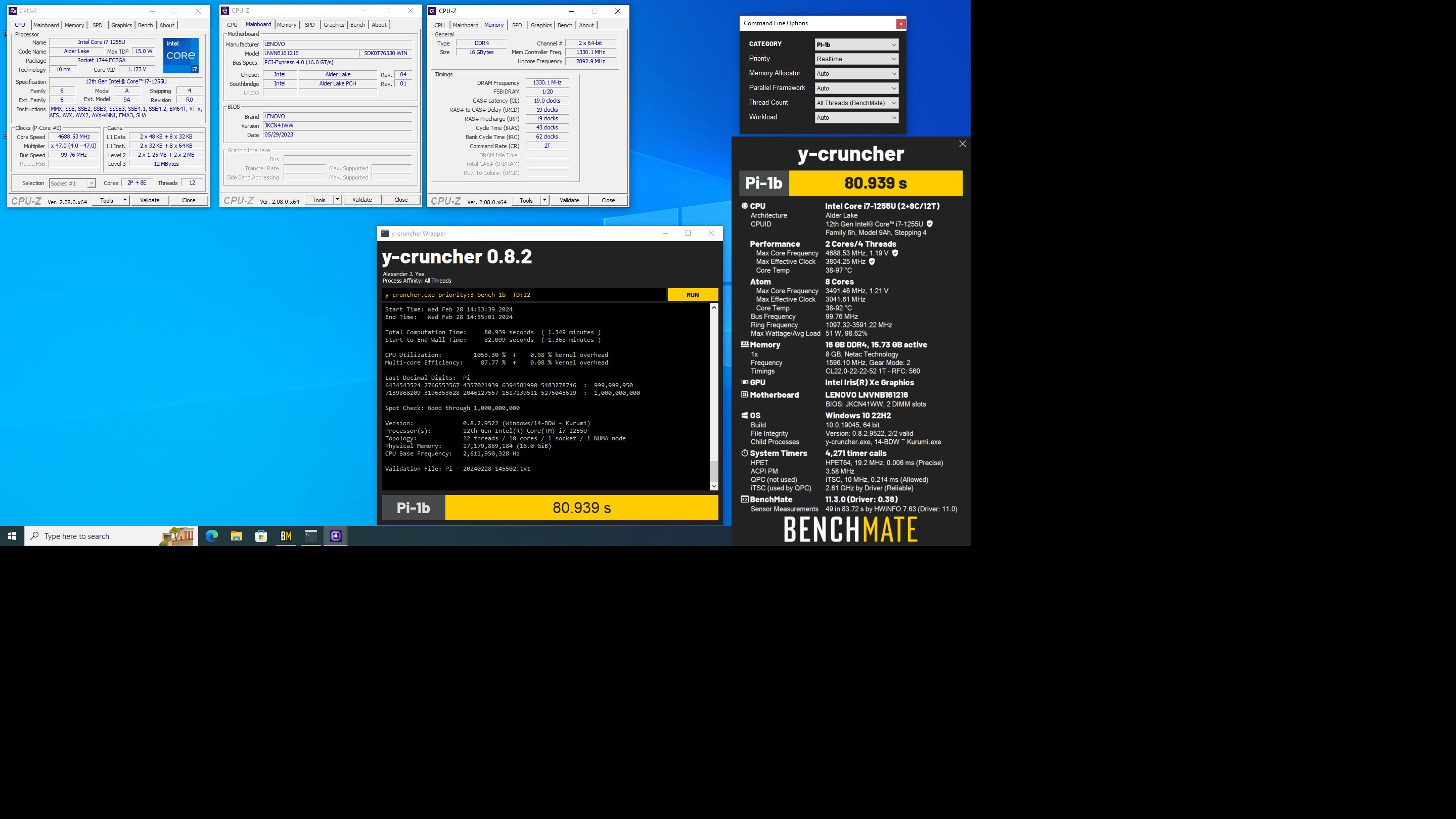Screen dimensions: 1456x819
Task: Click the Type here to search box
Action: point(111,536)
